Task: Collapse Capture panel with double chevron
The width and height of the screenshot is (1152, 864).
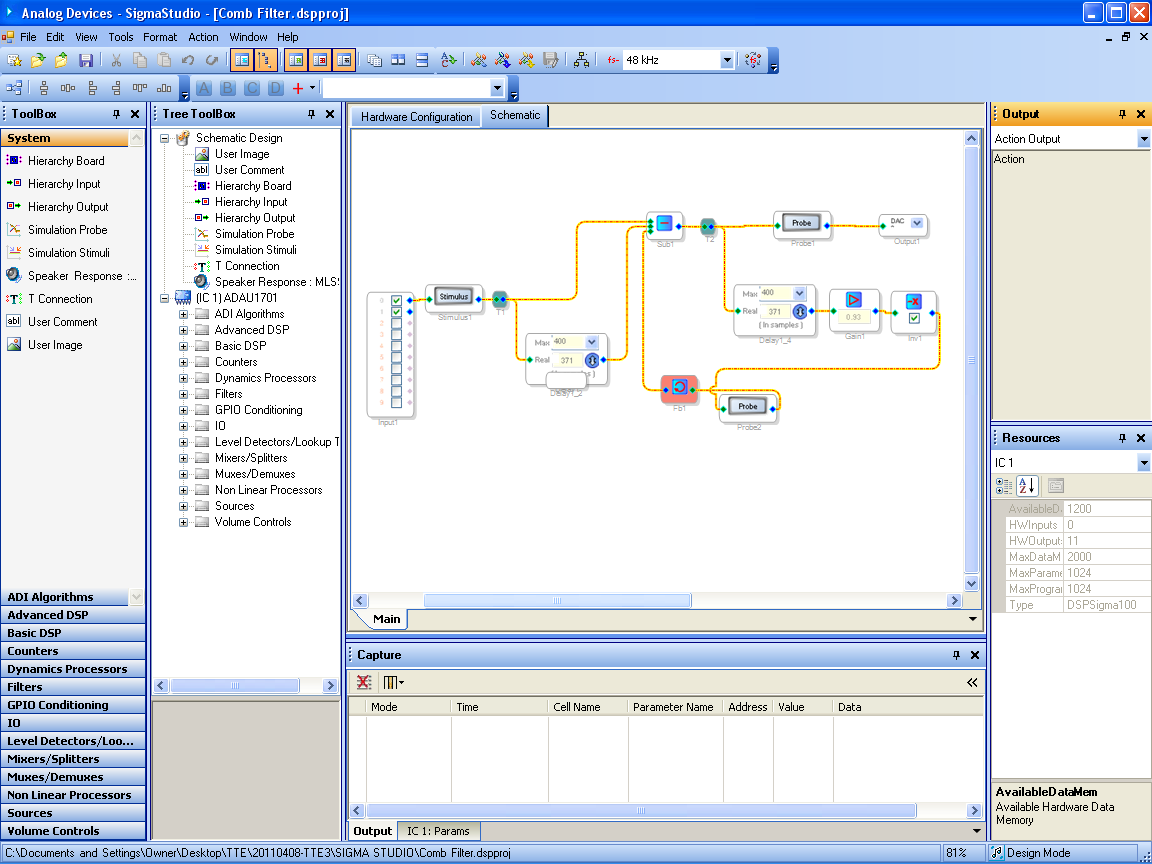Action: tap(972, 683)
